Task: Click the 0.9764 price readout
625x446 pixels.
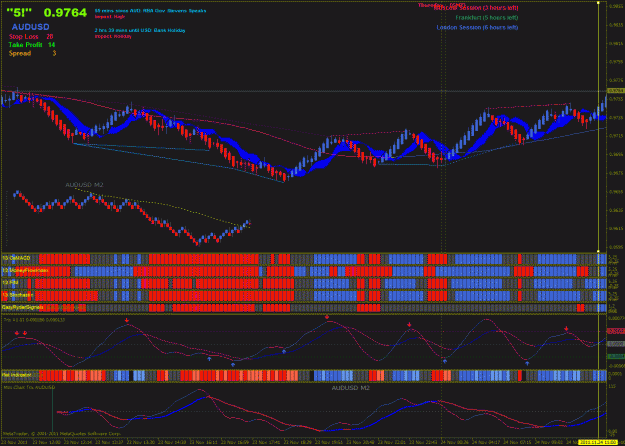Action: pyautogui.click(x=65, y=12)
